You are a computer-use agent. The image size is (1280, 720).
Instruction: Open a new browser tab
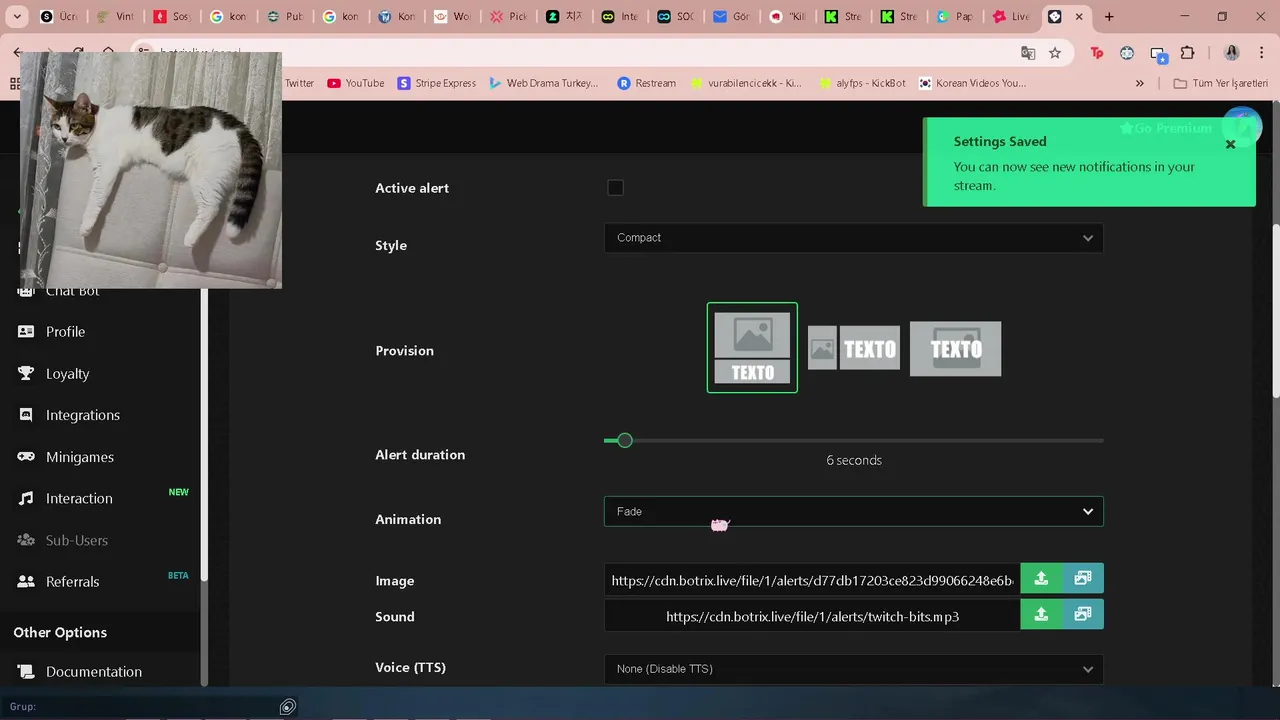click(1109, 17)
